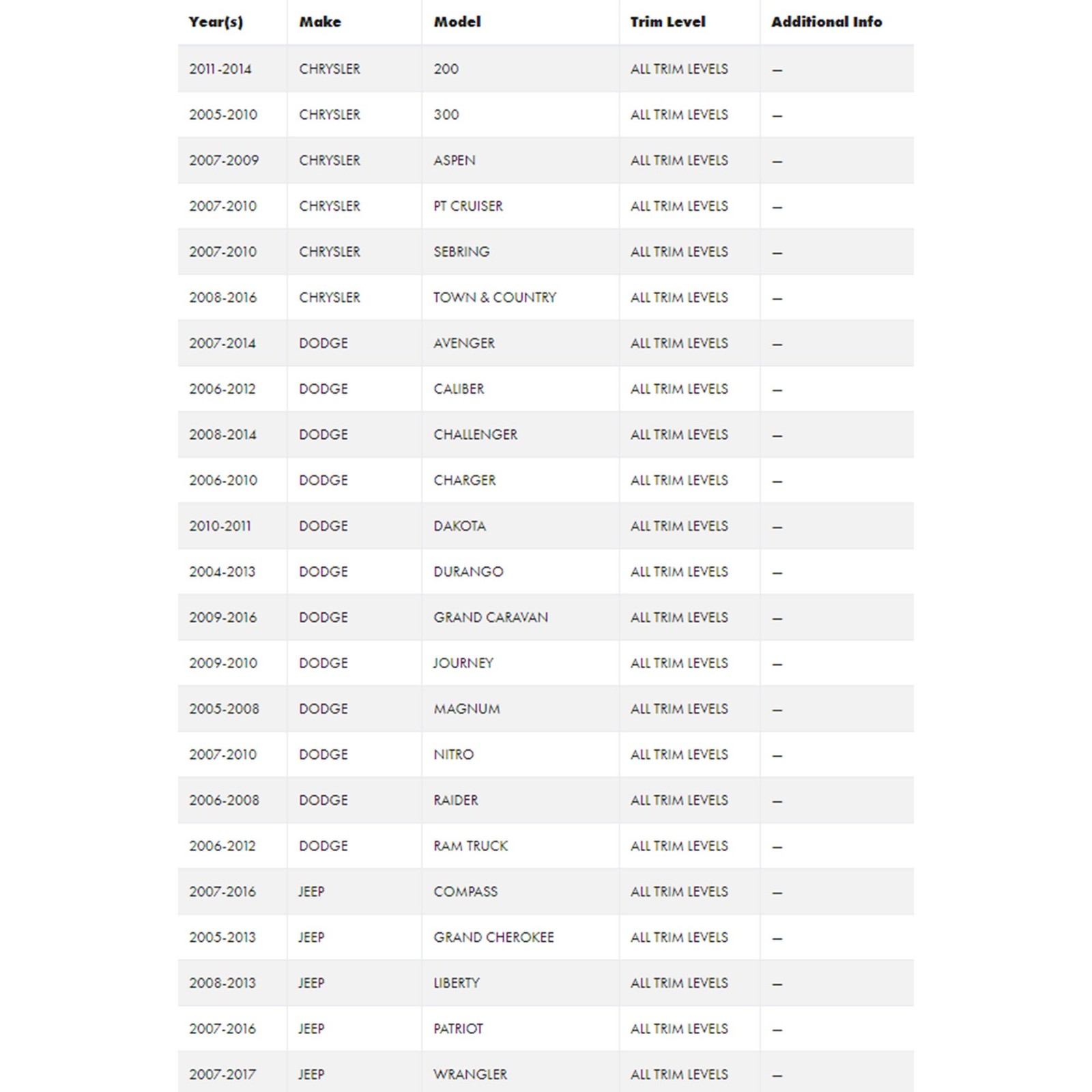Click the Model column header

point(457,22)
